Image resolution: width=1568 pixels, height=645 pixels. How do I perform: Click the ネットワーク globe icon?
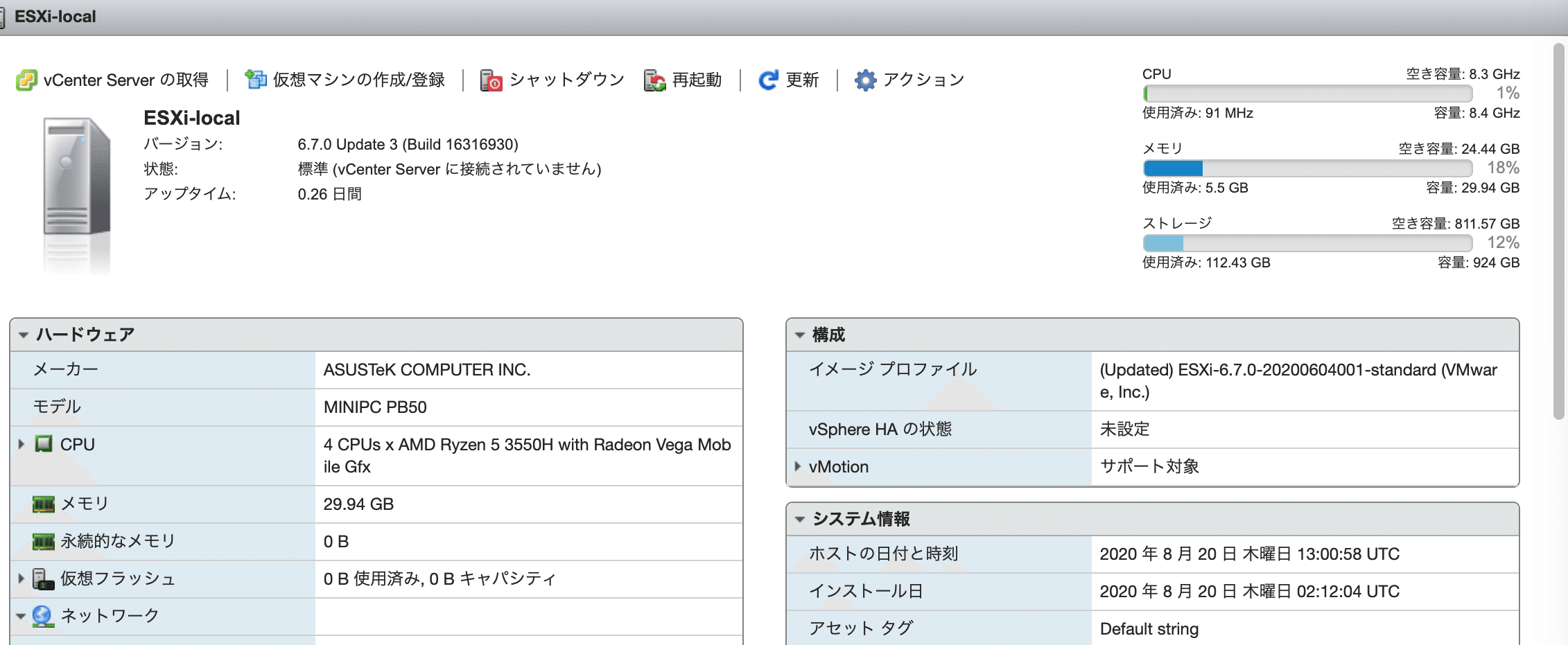click(43, 616)
